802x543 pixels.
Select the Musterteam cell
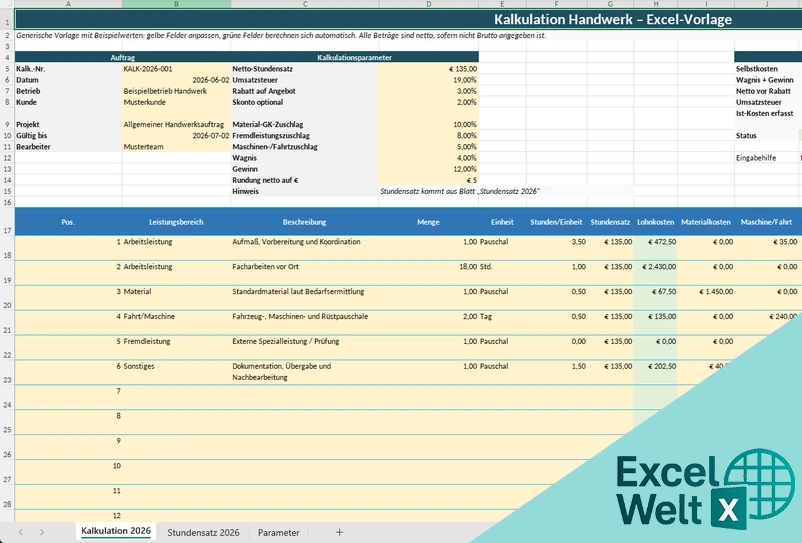(x=176, y=147)
